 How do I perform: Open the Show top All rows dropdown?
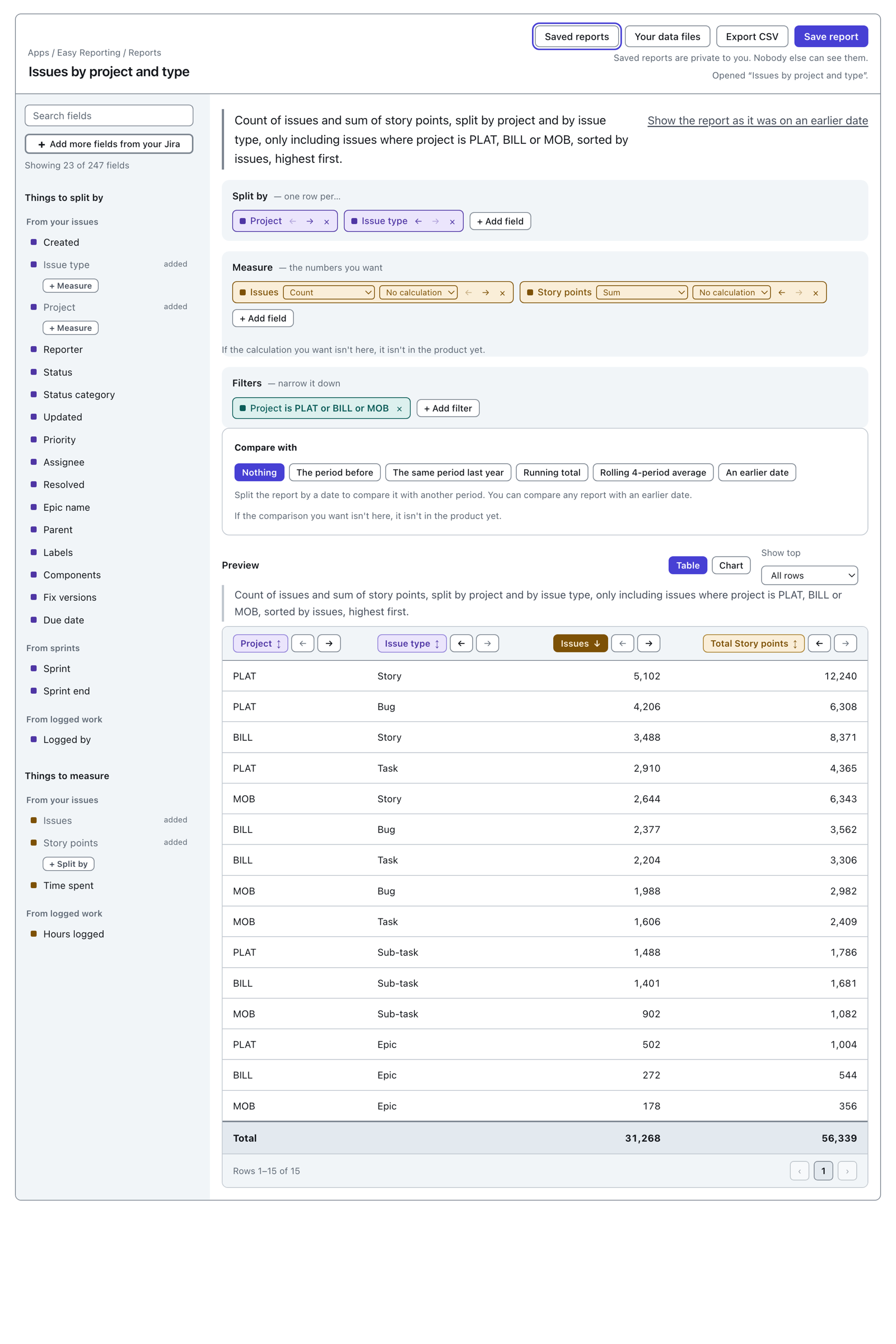809,576
